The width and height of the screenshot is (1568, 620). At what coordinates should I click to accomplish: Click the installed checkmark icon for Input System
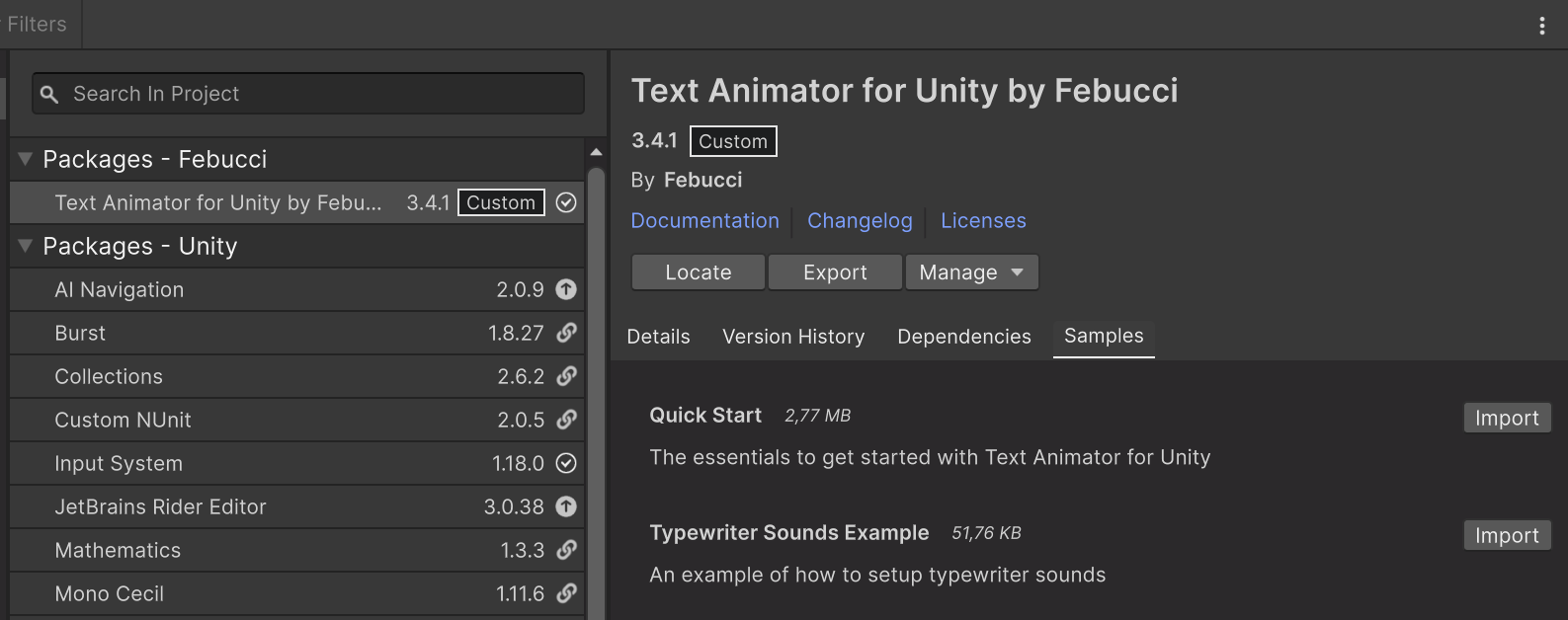click(566, 463)
